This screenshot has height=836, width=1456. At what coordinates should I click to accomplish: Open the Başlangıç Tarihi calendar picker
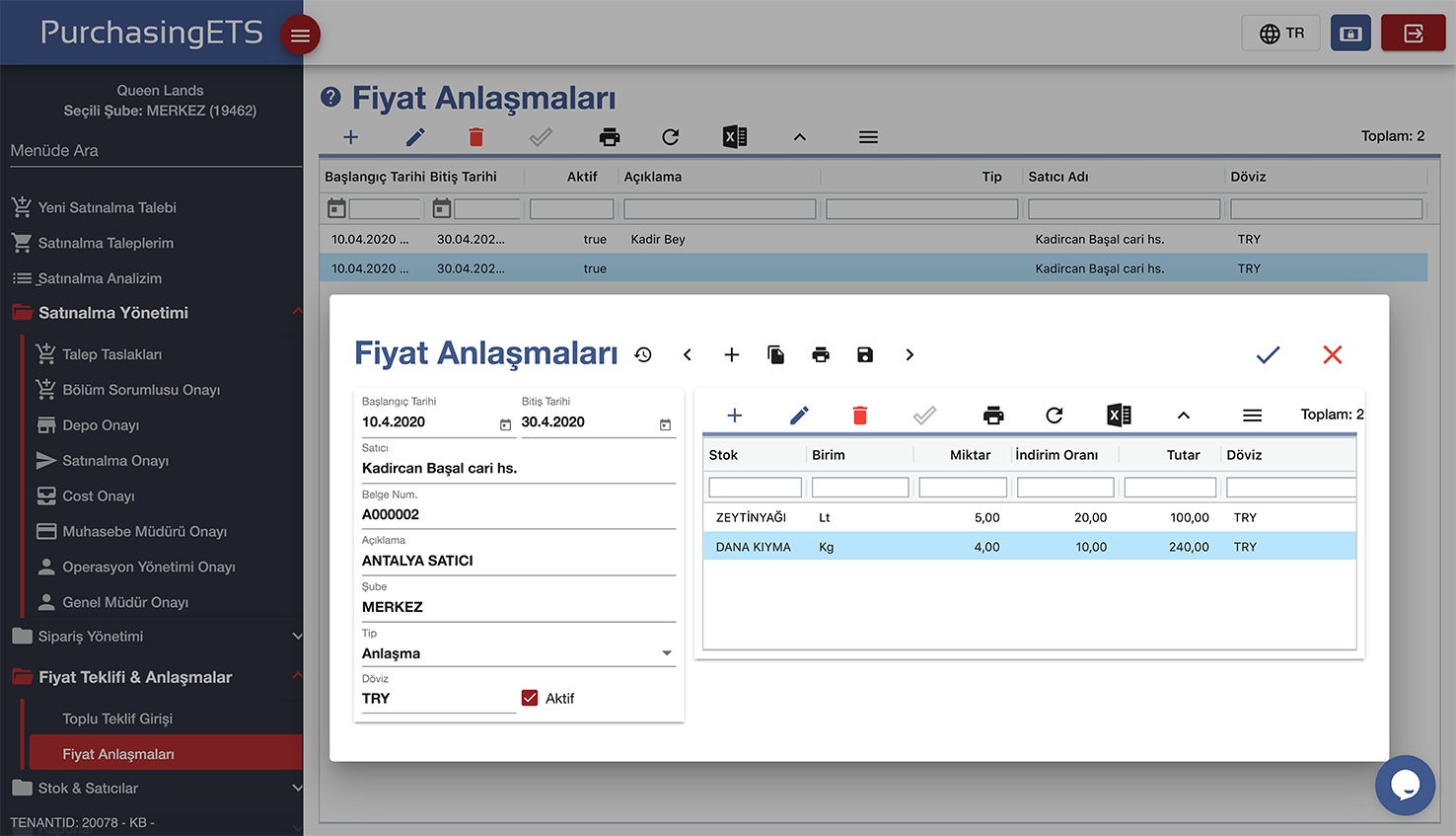(505, 424)
